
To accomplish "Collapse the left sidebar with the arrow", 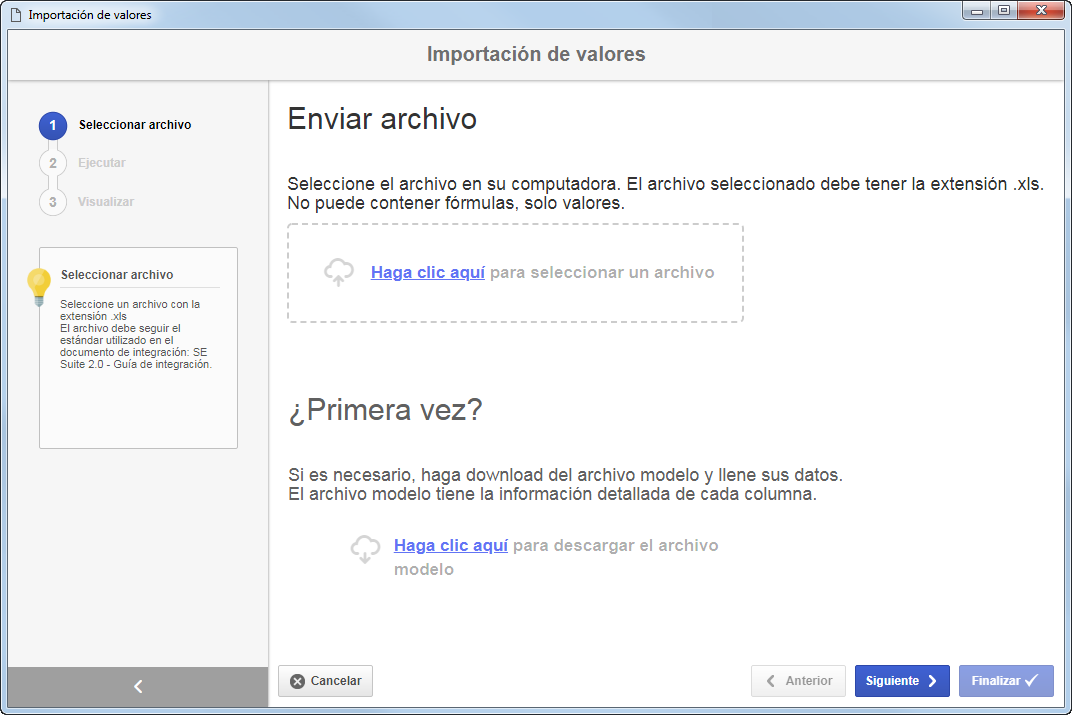I will (138, 686).
